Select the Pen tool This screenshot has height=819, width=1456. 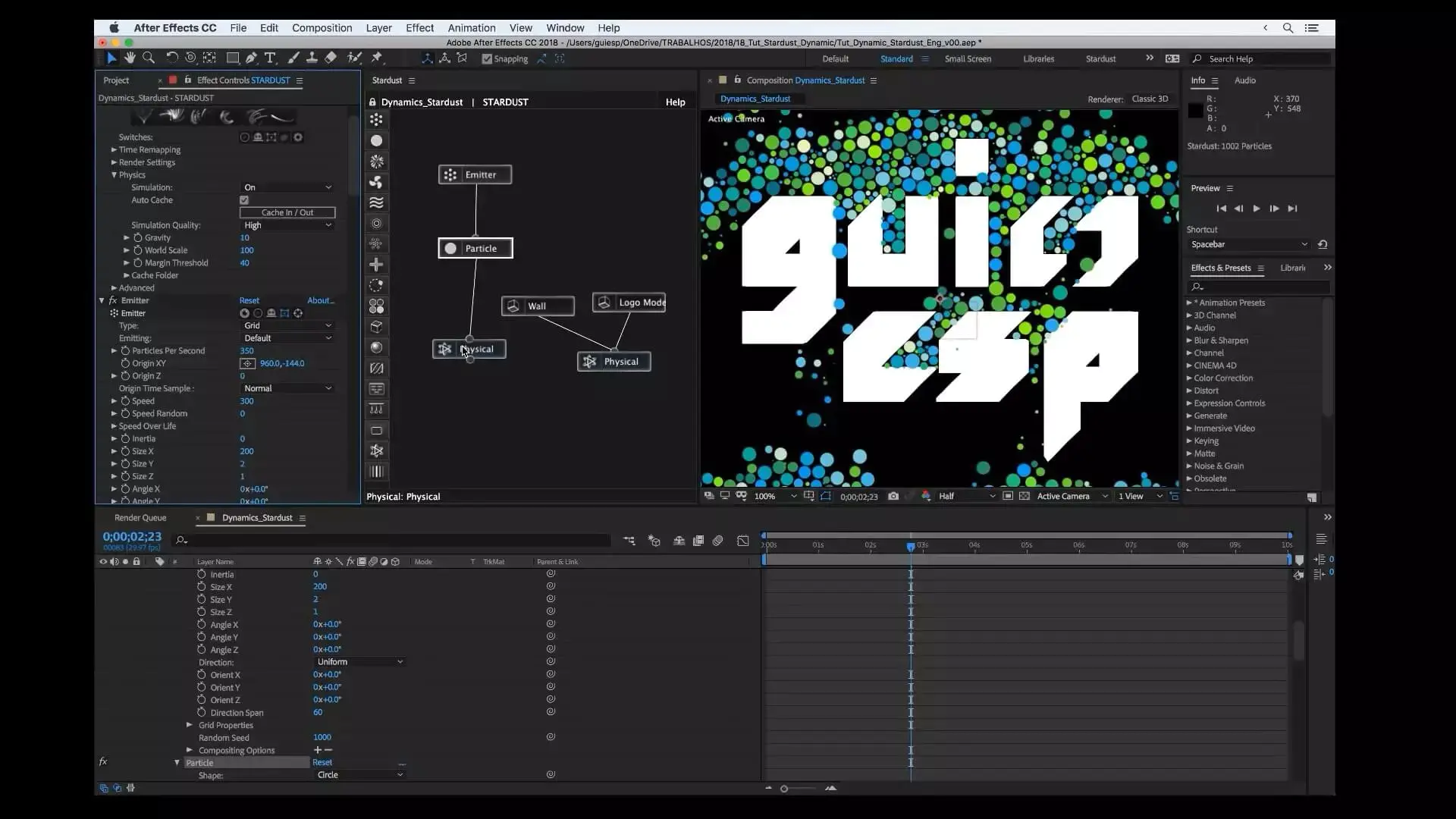[251, 58]
